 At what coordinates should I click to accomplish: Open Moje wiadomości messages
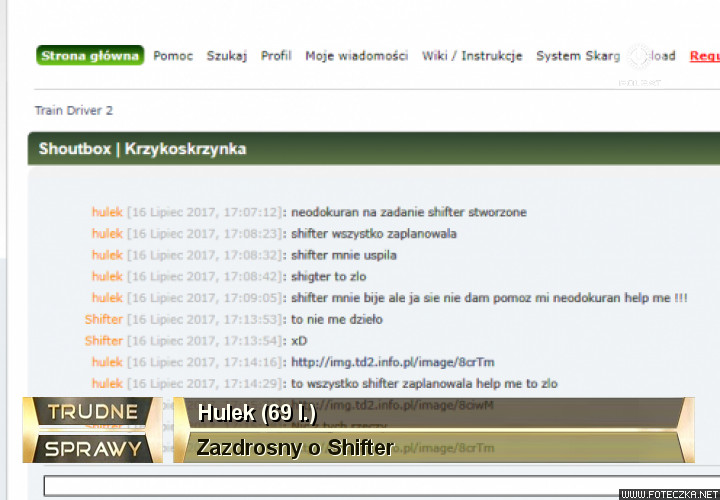pos(357,56)
